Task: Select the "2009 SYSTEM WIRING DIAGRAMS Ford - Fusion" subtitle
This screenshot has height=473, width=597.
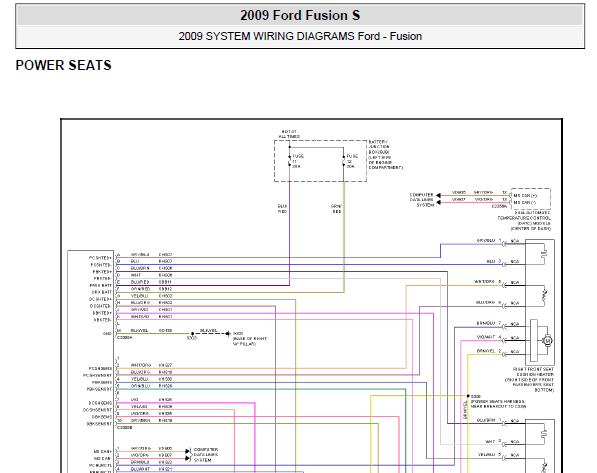Action: (300, 36)
